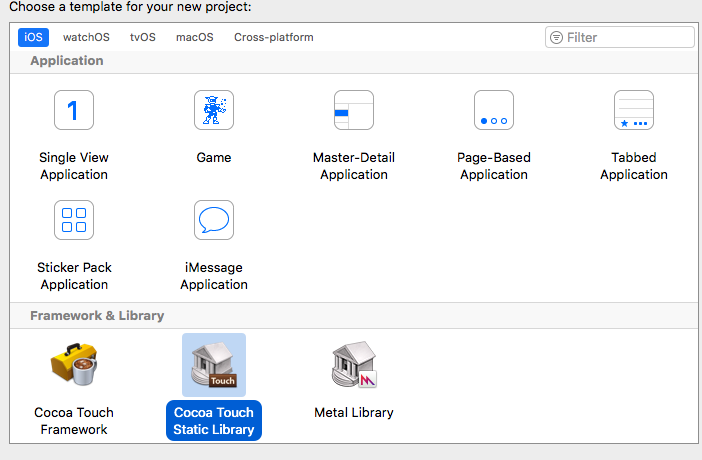Switch to the iOS platform tab
Viewport: 702px width, 460px height.
pyautogui.click(x=34, y=37)
